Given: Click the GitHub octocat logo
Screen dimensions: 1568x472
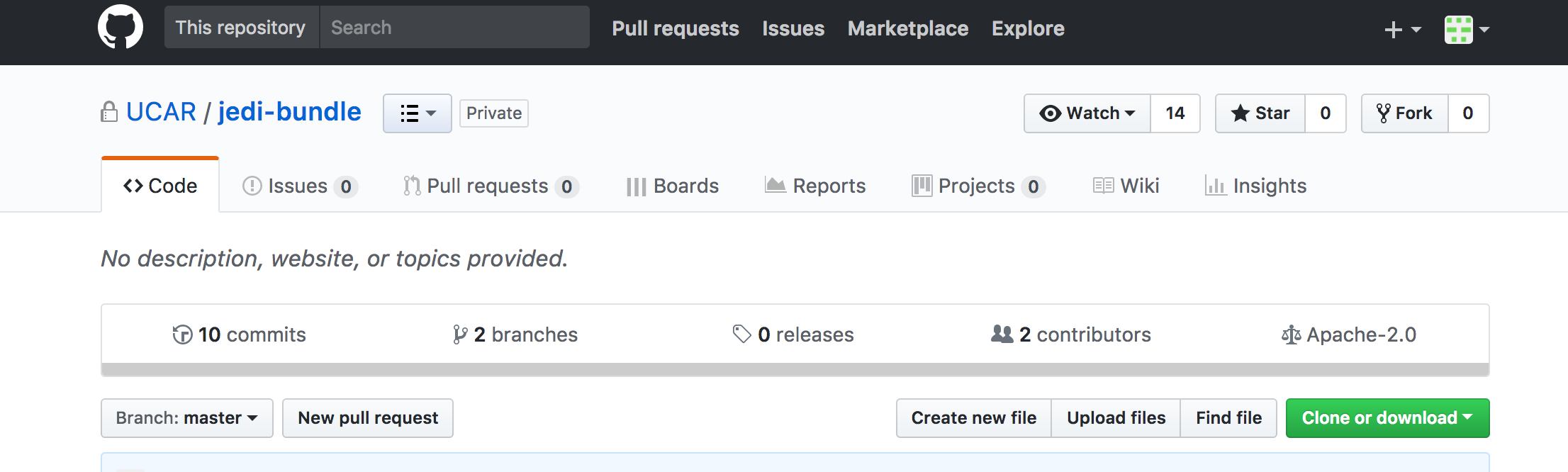Looking at the screenshot, I should click(x=120, y=28).
